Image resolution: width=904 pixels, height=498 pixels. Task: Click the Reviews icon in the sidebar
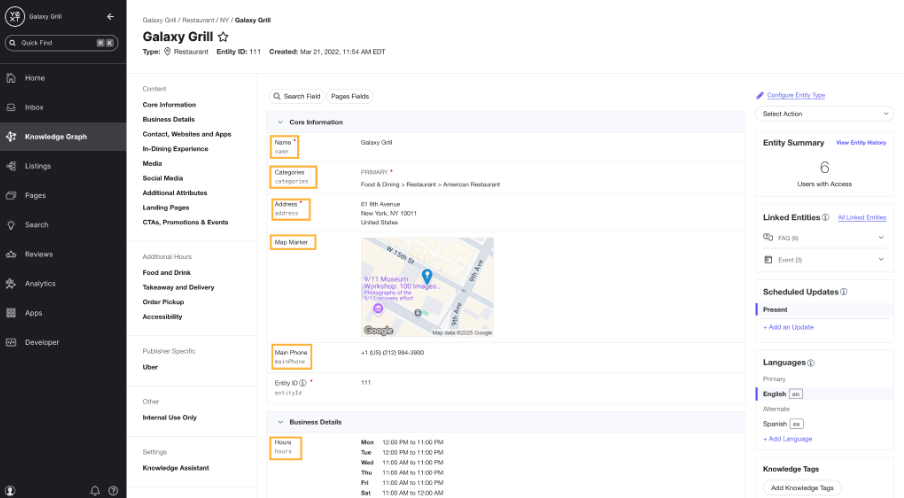click(x=11, y=254)
